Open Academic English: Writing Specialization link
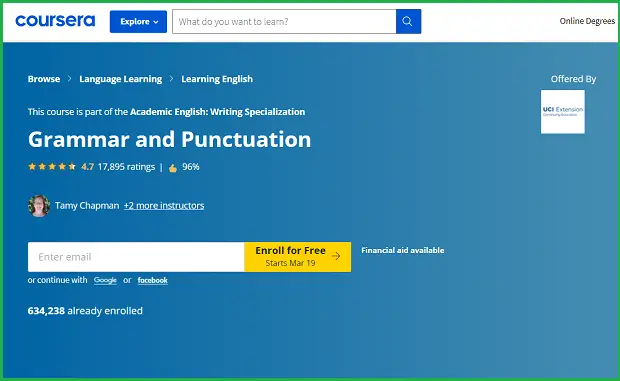Viewport: 620px width, 381px height. 217,112
